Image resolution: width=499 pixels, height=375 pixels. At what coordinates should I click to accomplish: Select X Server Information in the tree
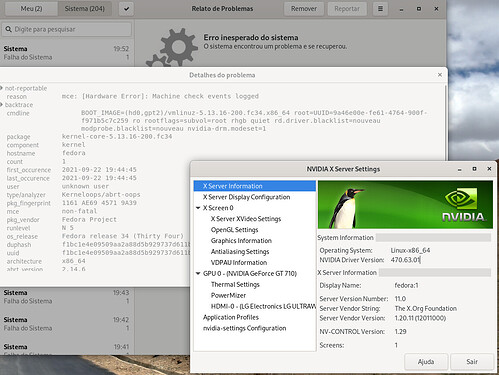point(255,186)
